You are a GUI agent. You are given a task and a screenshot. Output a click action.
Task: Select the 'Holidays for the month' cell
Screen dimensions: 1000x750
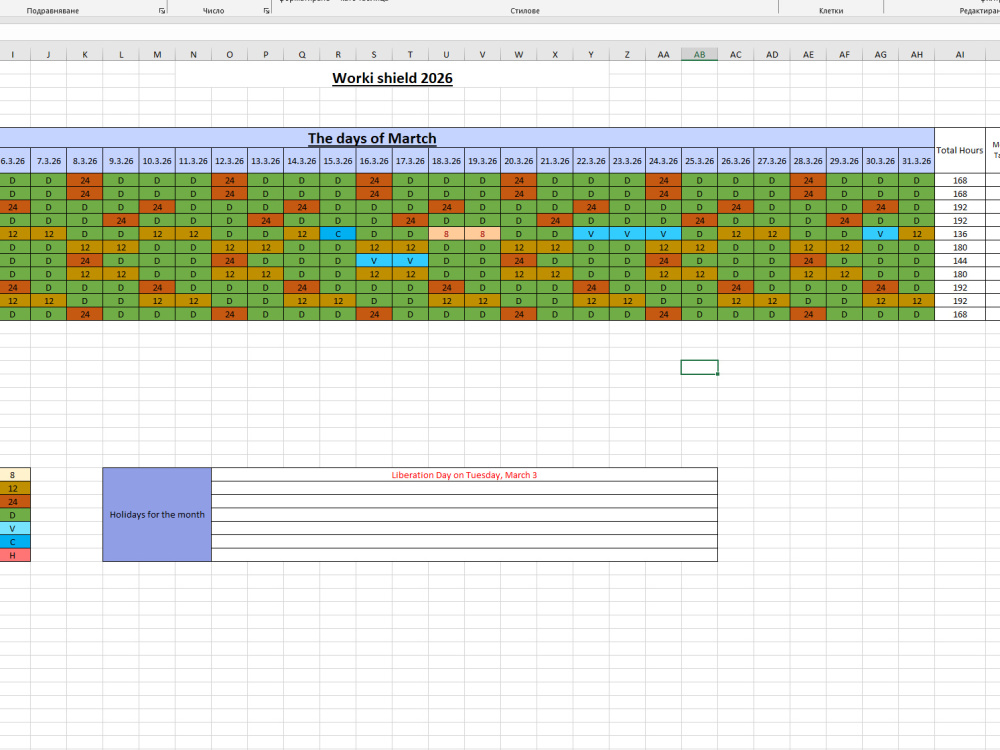tap(157, 515)
